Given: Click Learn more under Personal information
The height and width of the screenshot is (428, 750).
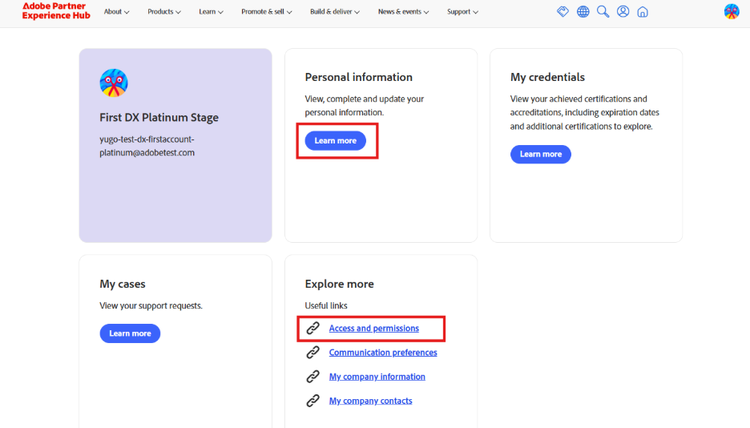Looking at the screenshot, I should tap(335, 141).
